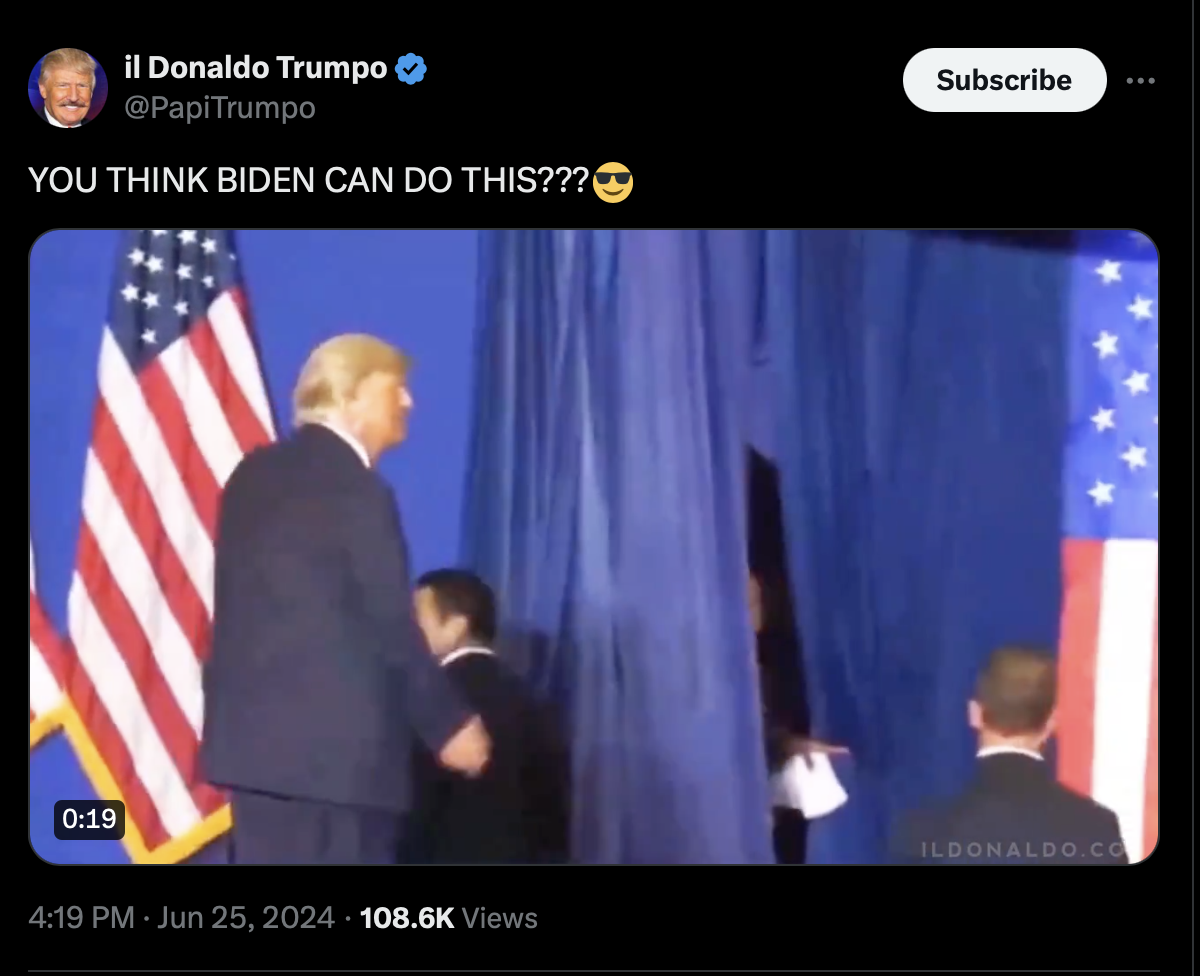Click the white paper held through the curtain
The height and width of the screenshot is (976, 1200).
(812, 781)
